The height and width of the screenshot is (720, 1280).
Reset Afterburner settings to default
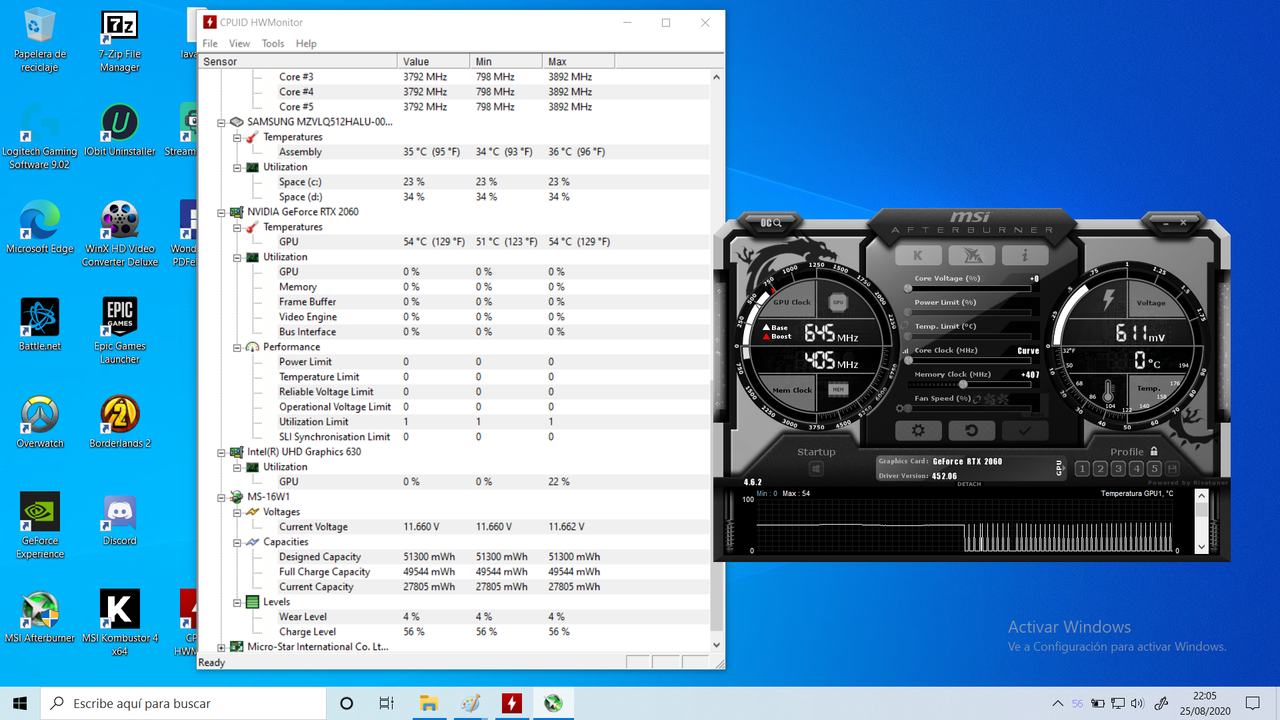coord(972,430)
